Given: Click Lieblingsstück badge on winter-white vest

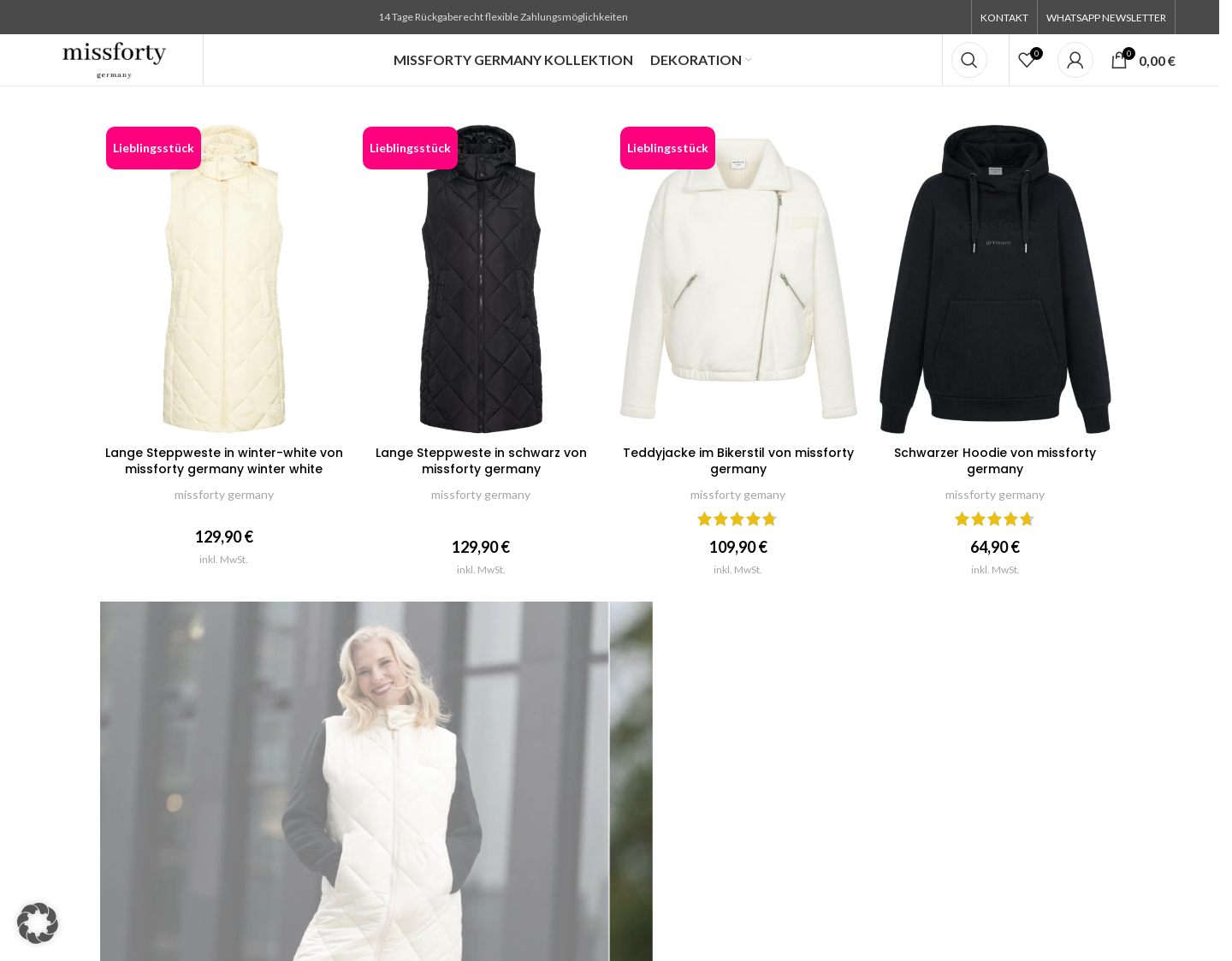Looking at the screenshot, I should click(153, 148).
